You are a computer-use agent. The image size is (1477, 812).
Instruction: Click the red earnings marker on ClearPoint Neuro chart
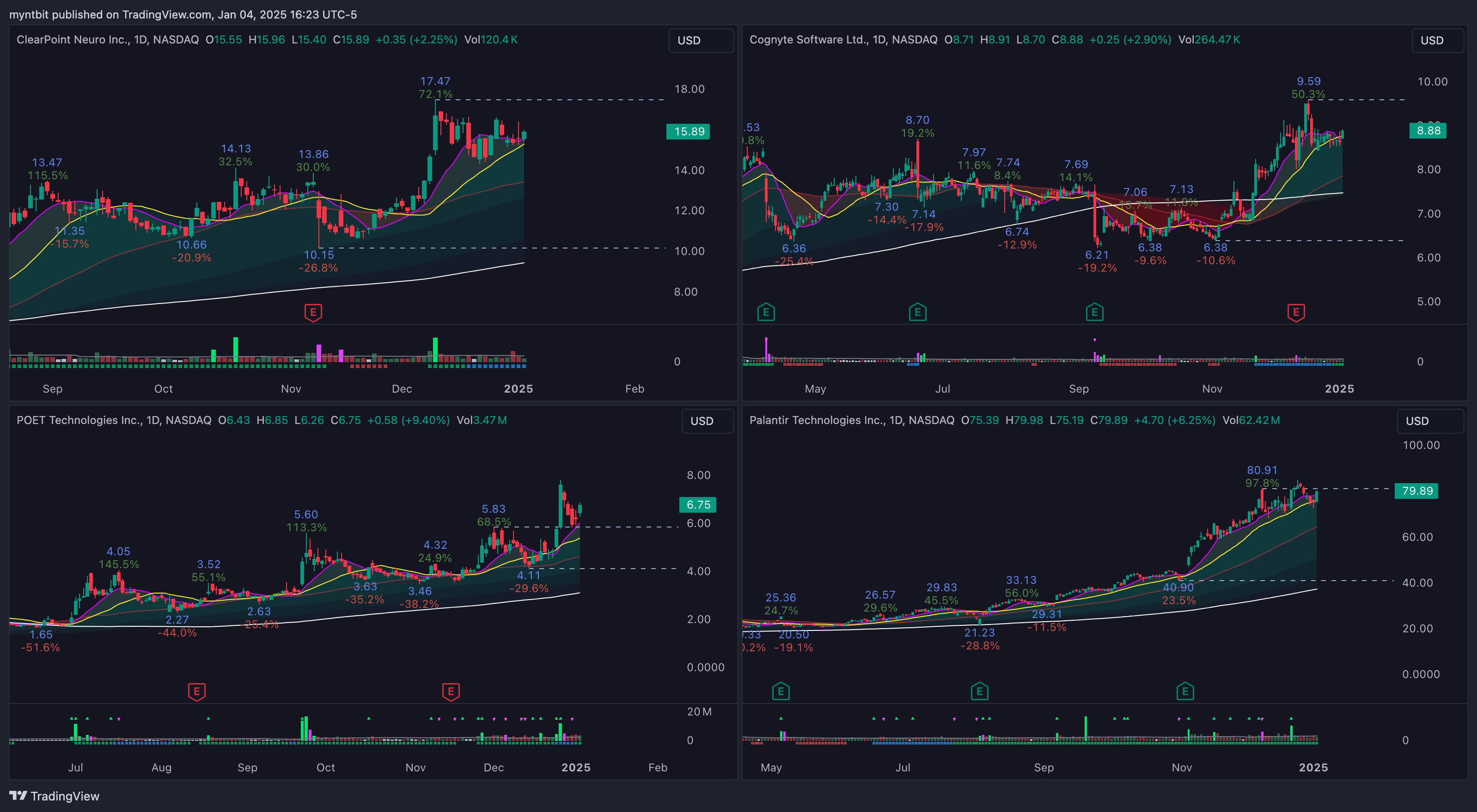(313, 313)
